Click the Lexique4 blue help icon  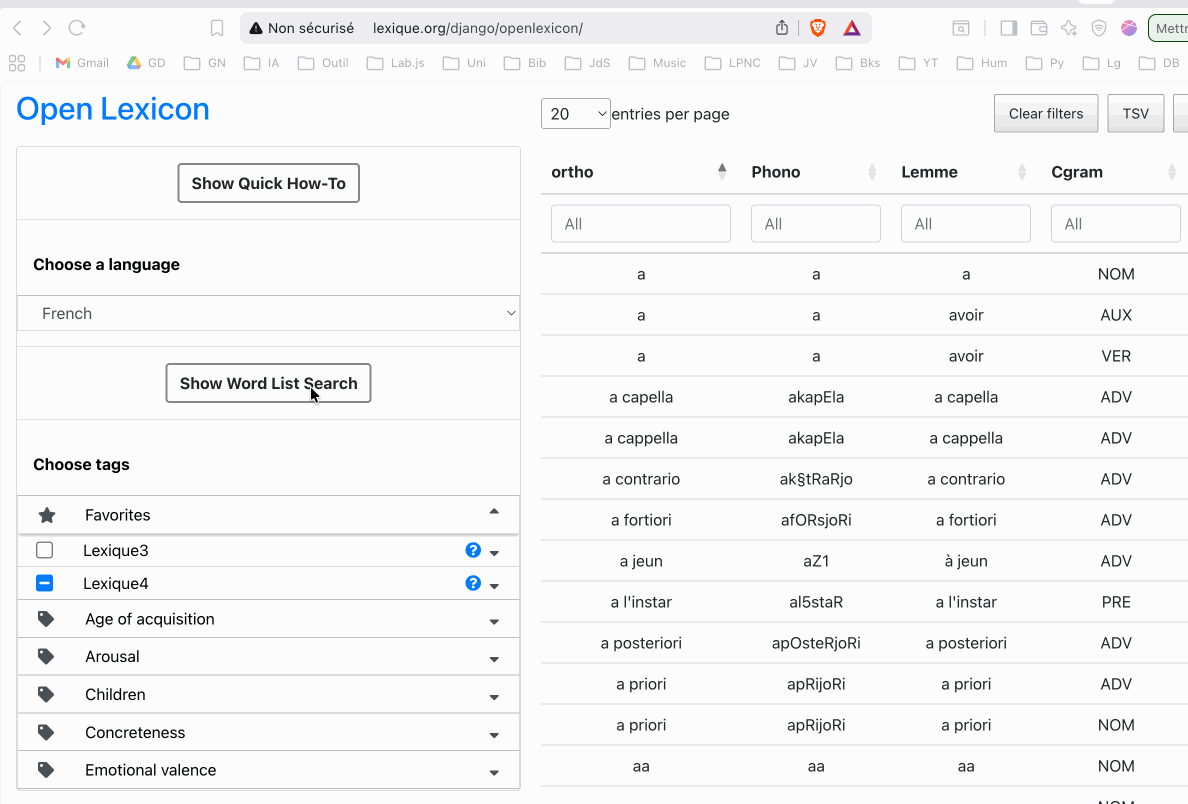(473, 583)
